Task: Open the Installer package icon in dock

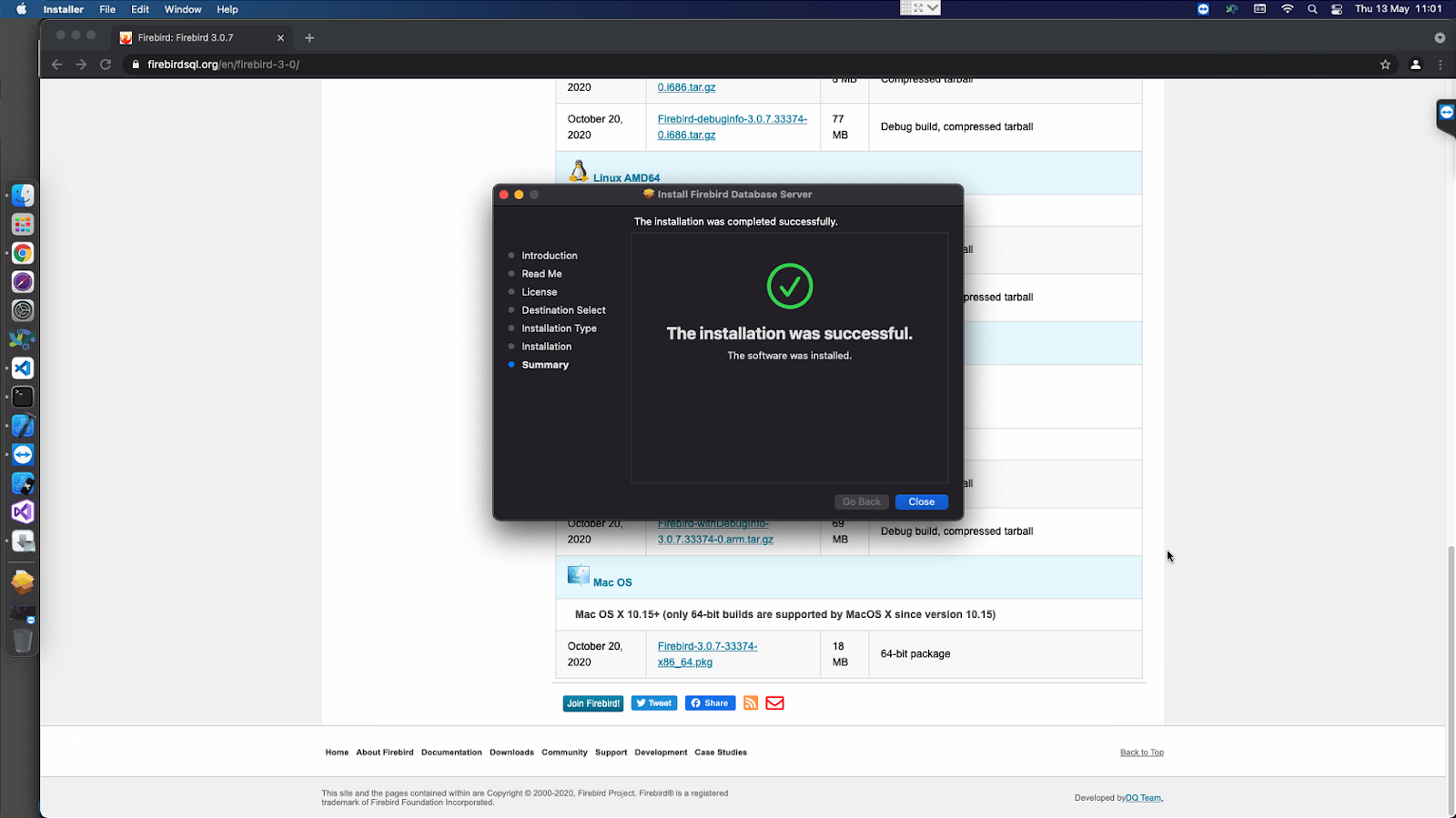Action: [23, 582]
